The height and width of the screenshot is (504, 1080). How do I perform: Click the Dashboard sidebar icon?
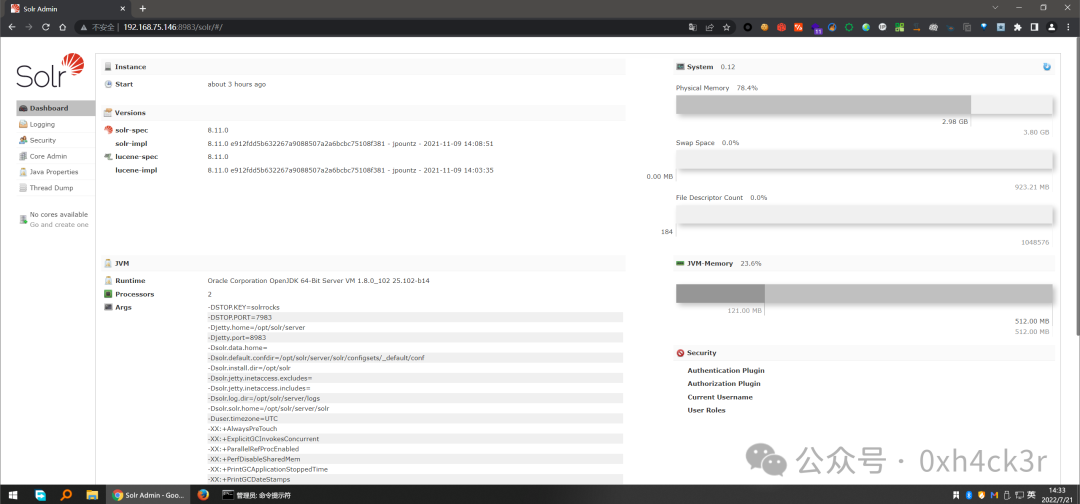(23, 108)
